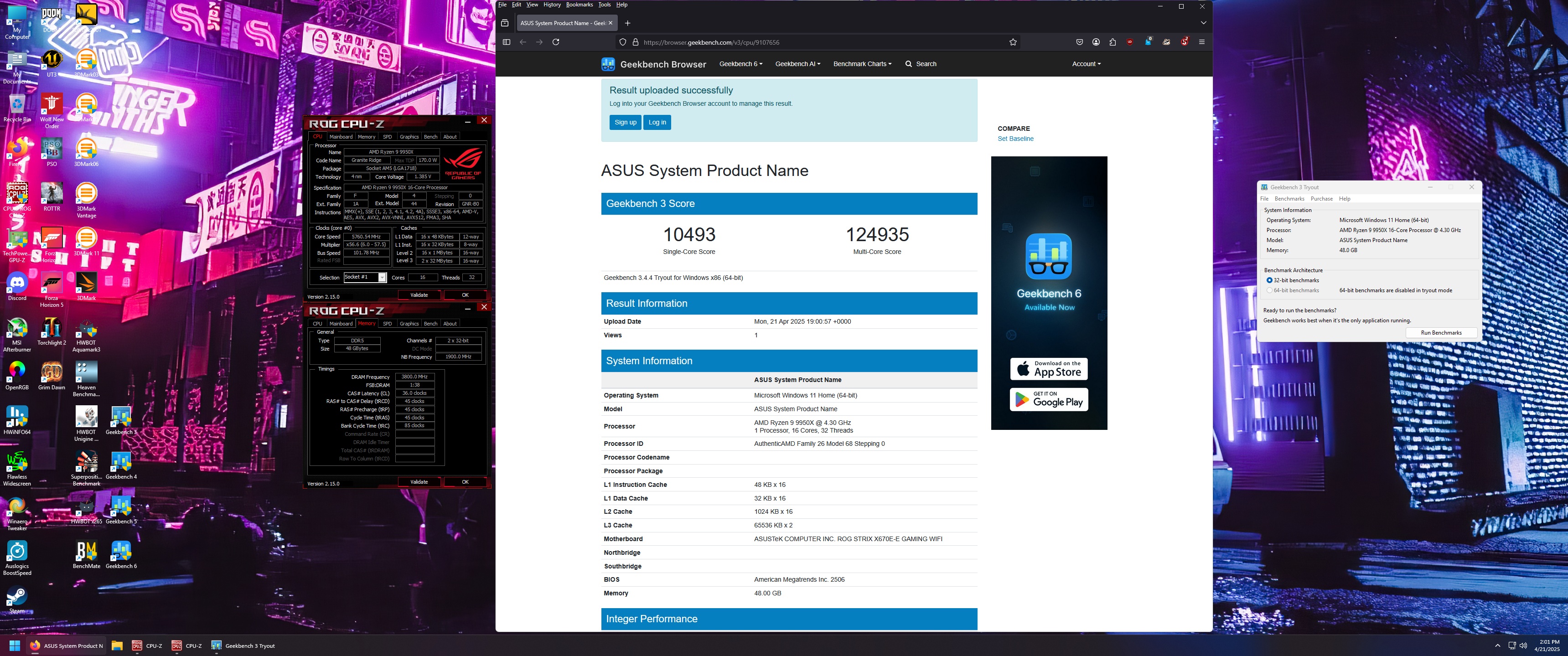Open the Heaven Benchmark shortcut
1568x656 pixels.
[x=87, y=379]
